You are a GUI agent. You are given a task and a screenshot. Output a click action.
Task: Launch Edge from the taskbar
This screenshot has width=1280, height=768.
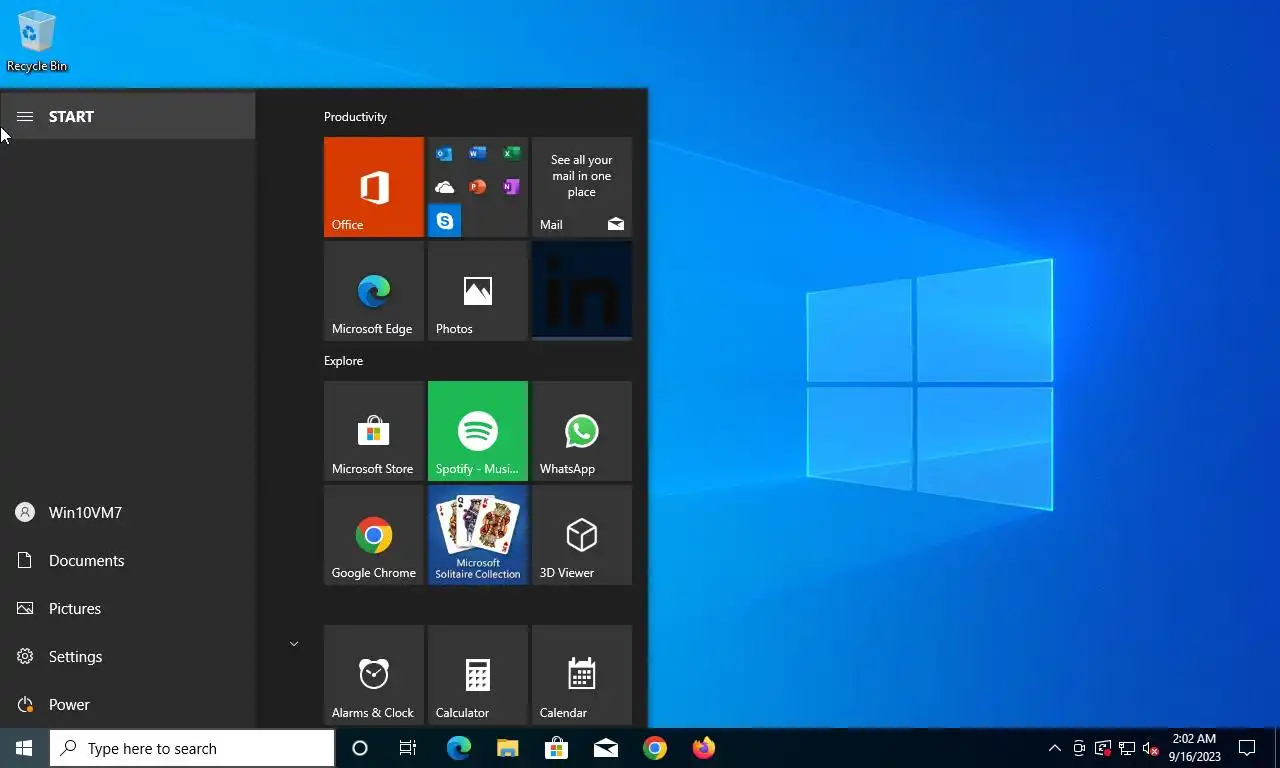pos(458,748)
